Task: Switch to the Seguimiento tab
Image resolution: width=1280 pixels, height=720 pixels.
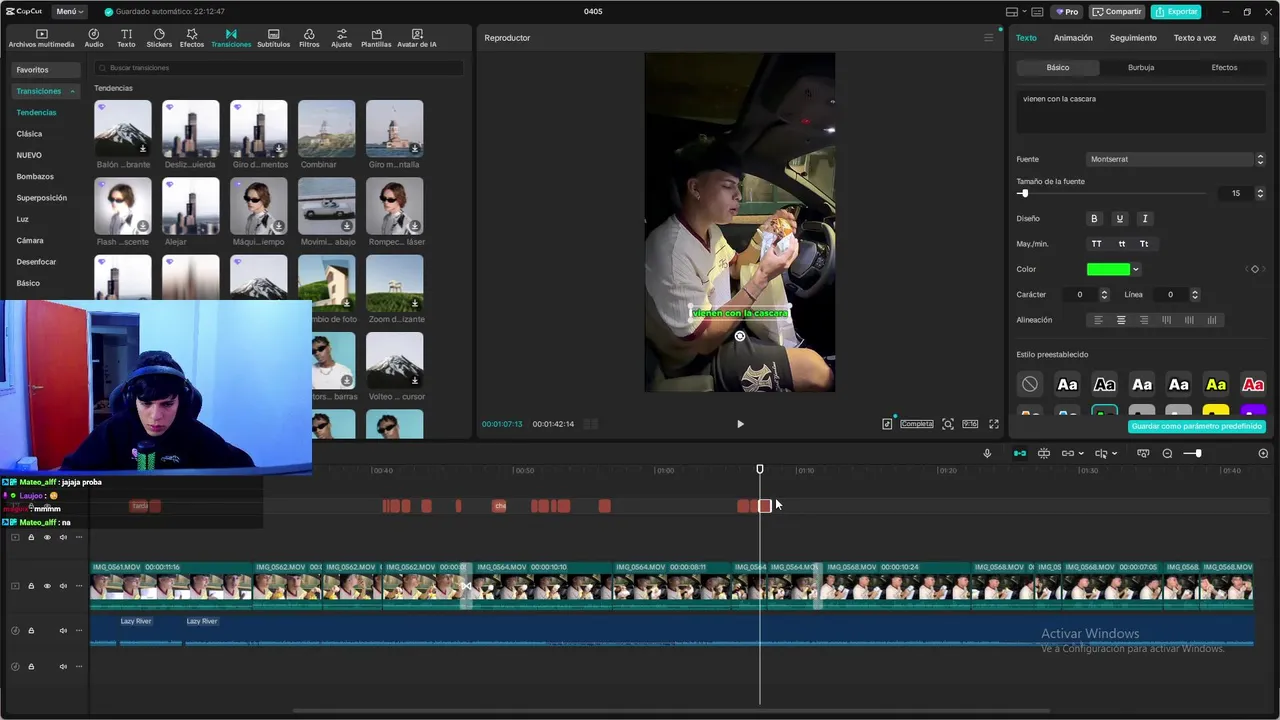Action: [x=1133, y=38]
